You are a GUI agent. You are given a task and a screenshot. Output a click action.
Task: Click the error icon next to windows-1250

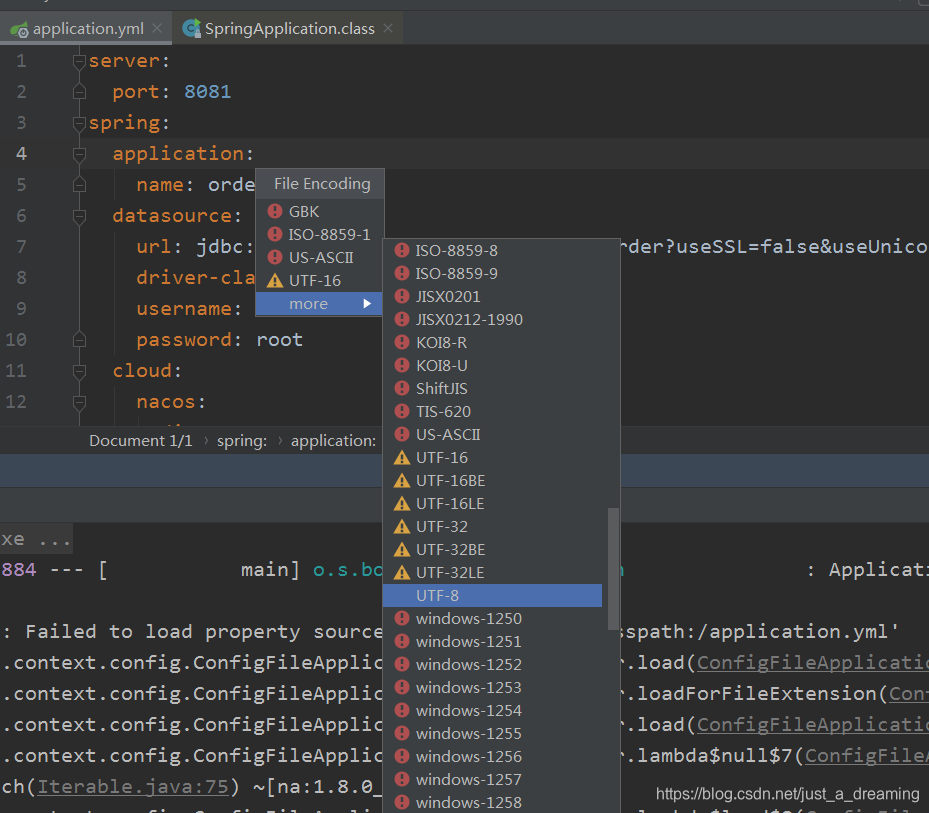click(404, 618)
